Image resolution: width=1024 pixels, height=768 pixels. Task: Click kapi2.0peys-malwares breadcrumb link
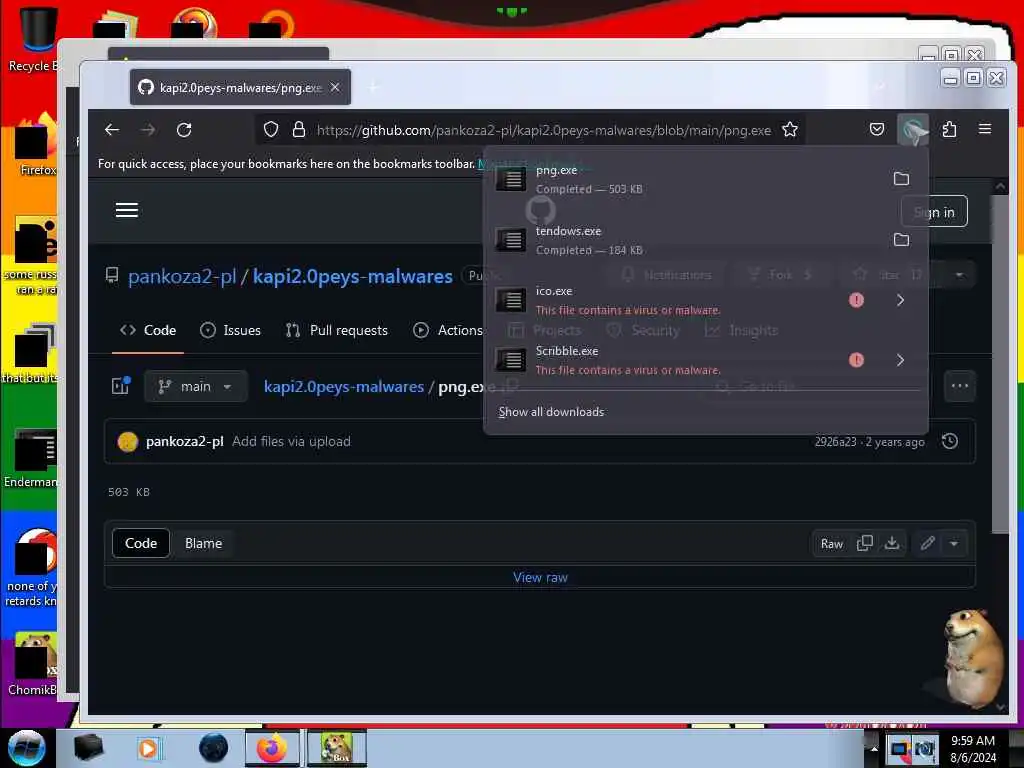pyautogui.click(x=344, y=387)
